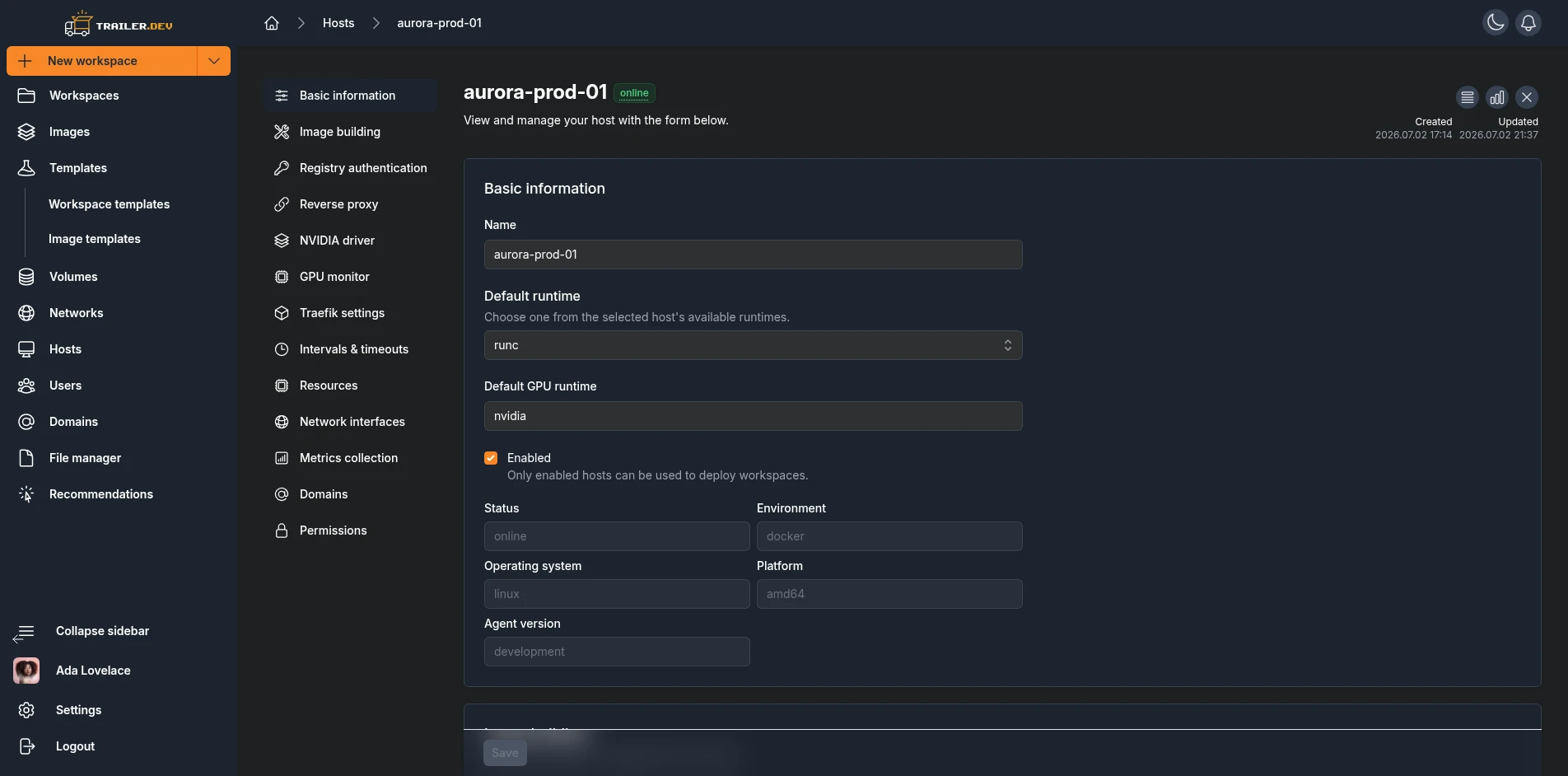Open Metrics collection section
Viewport: 1568px width, 776px height.
(351, 458)
